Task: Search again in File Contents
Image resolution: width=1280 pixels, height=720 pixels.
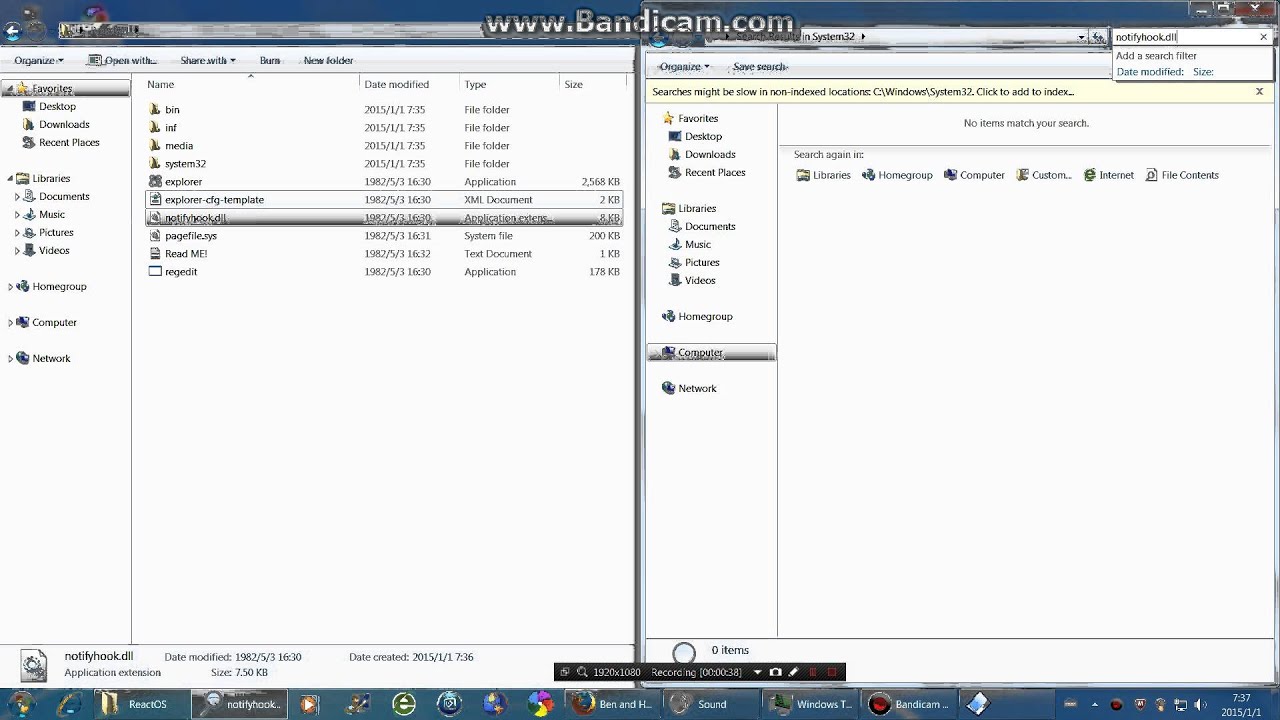Action: 1182,175
